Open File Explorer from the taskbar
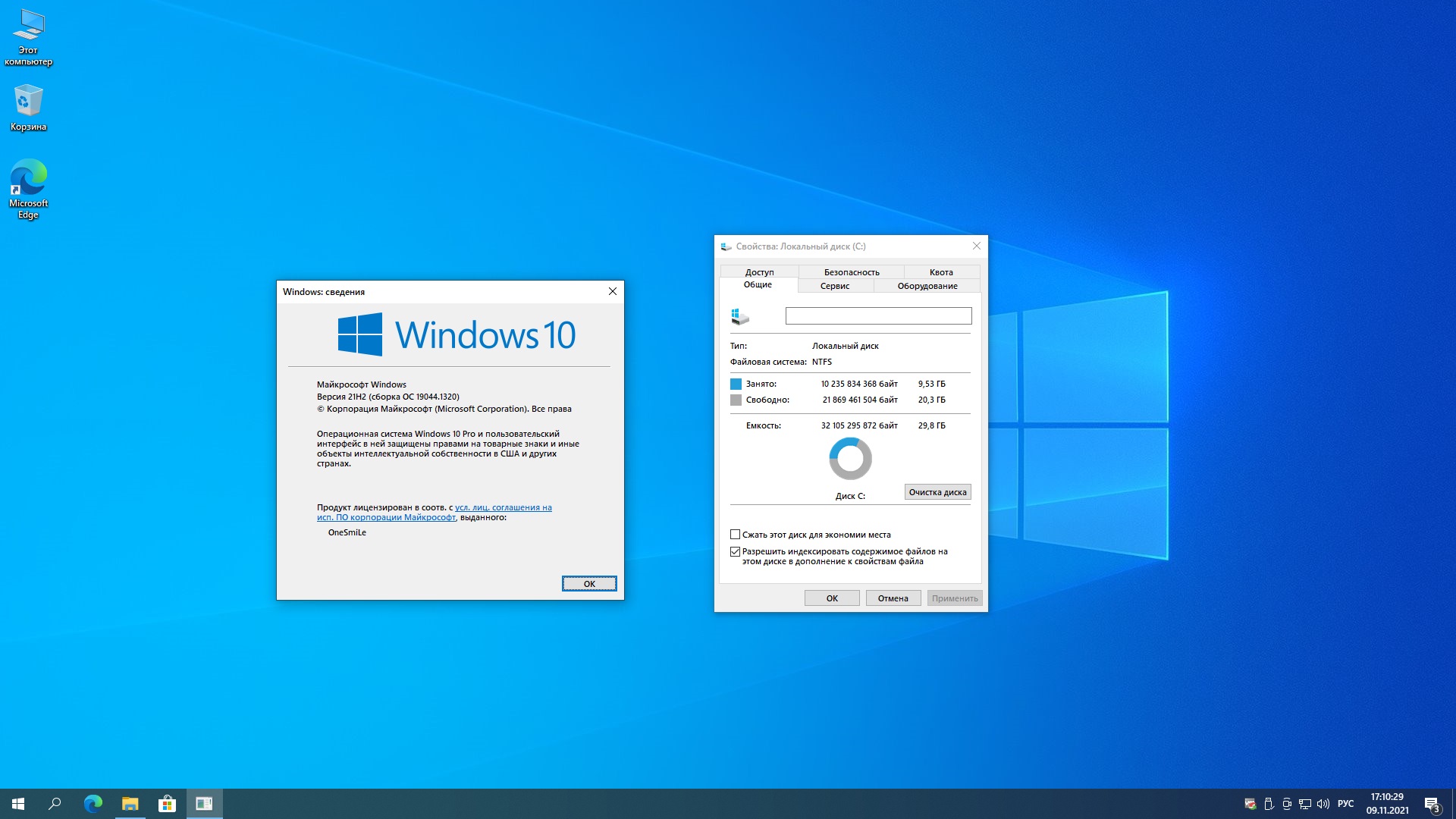 (130, 804)
